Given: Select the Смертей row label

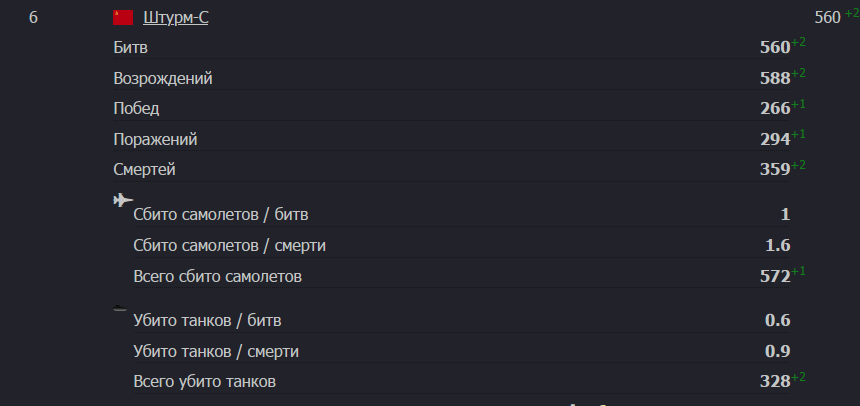Looking at the screenshot, I should pos(144,170).
